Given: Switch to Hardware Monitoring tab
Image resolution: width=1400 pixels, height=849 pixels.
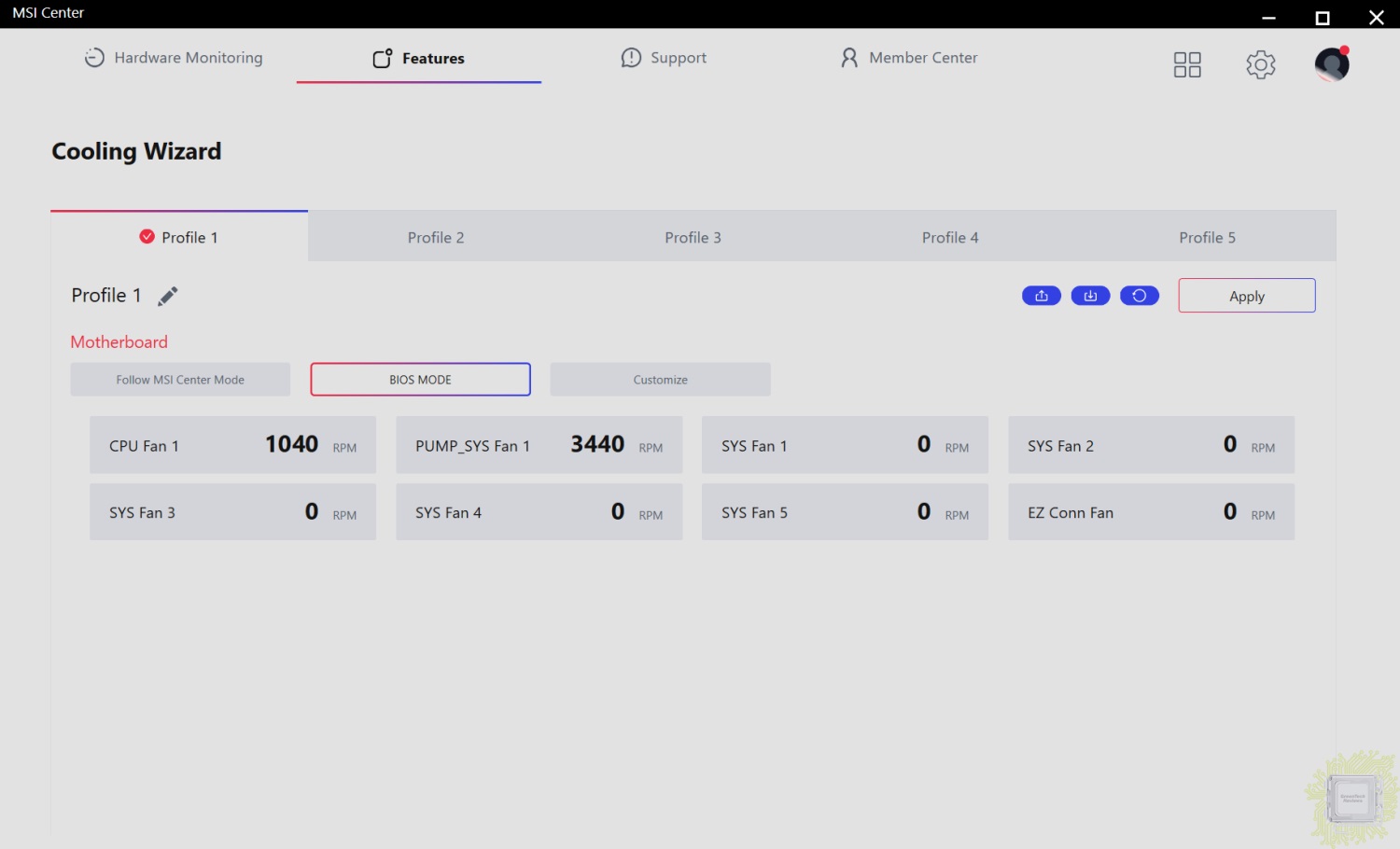Looking at the screenshot, I should [174, 58].
